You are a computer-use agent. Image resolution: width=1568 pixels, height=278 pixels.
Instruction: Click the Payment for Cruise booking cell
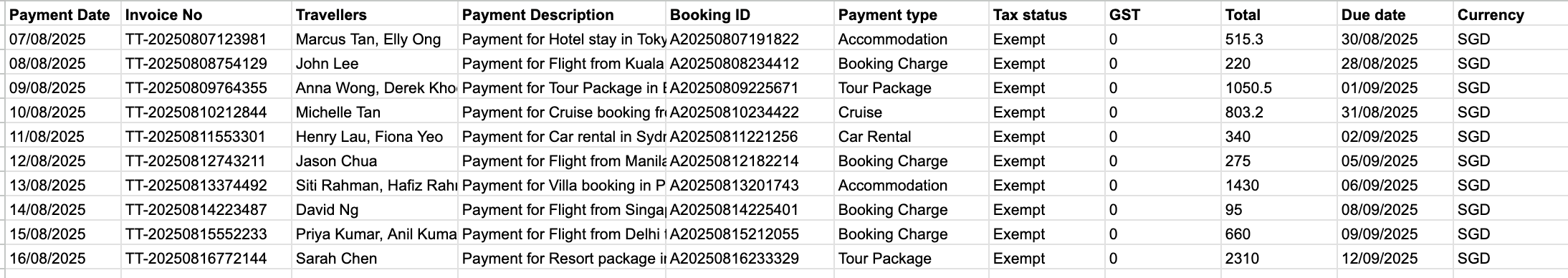tap(562, 112)
